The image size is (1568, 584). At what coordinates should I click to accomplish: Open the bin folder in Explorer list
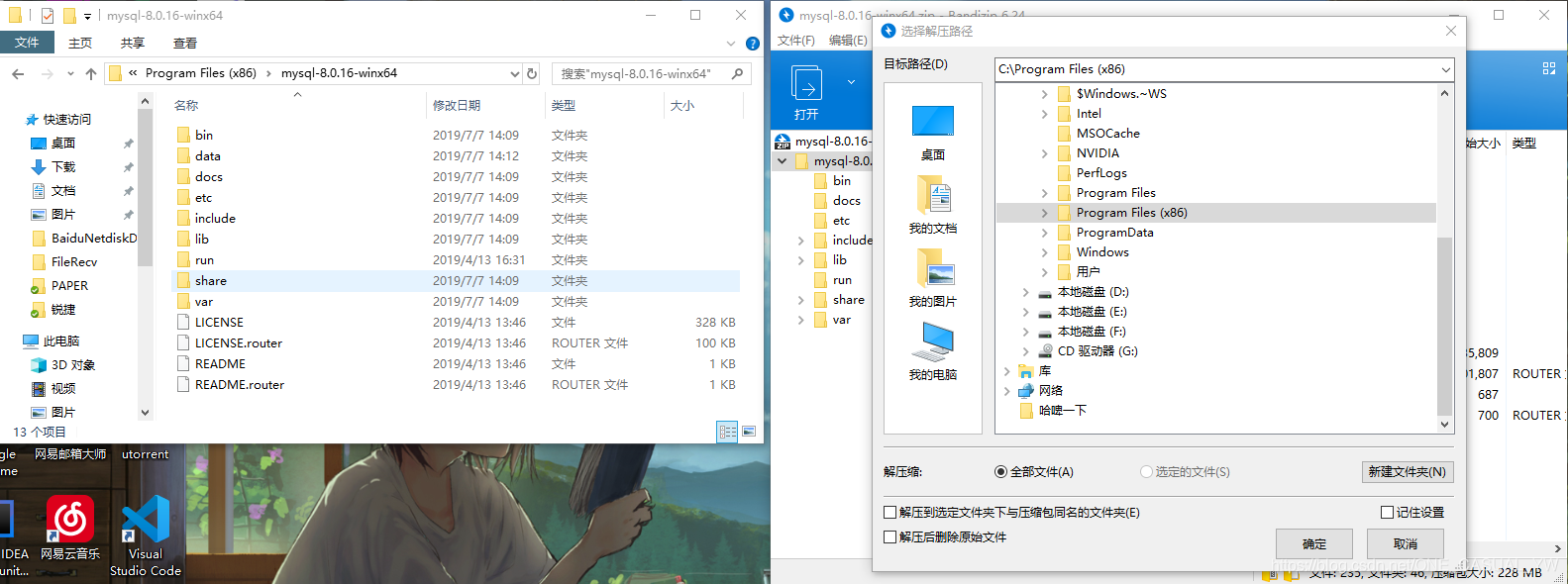203,135
